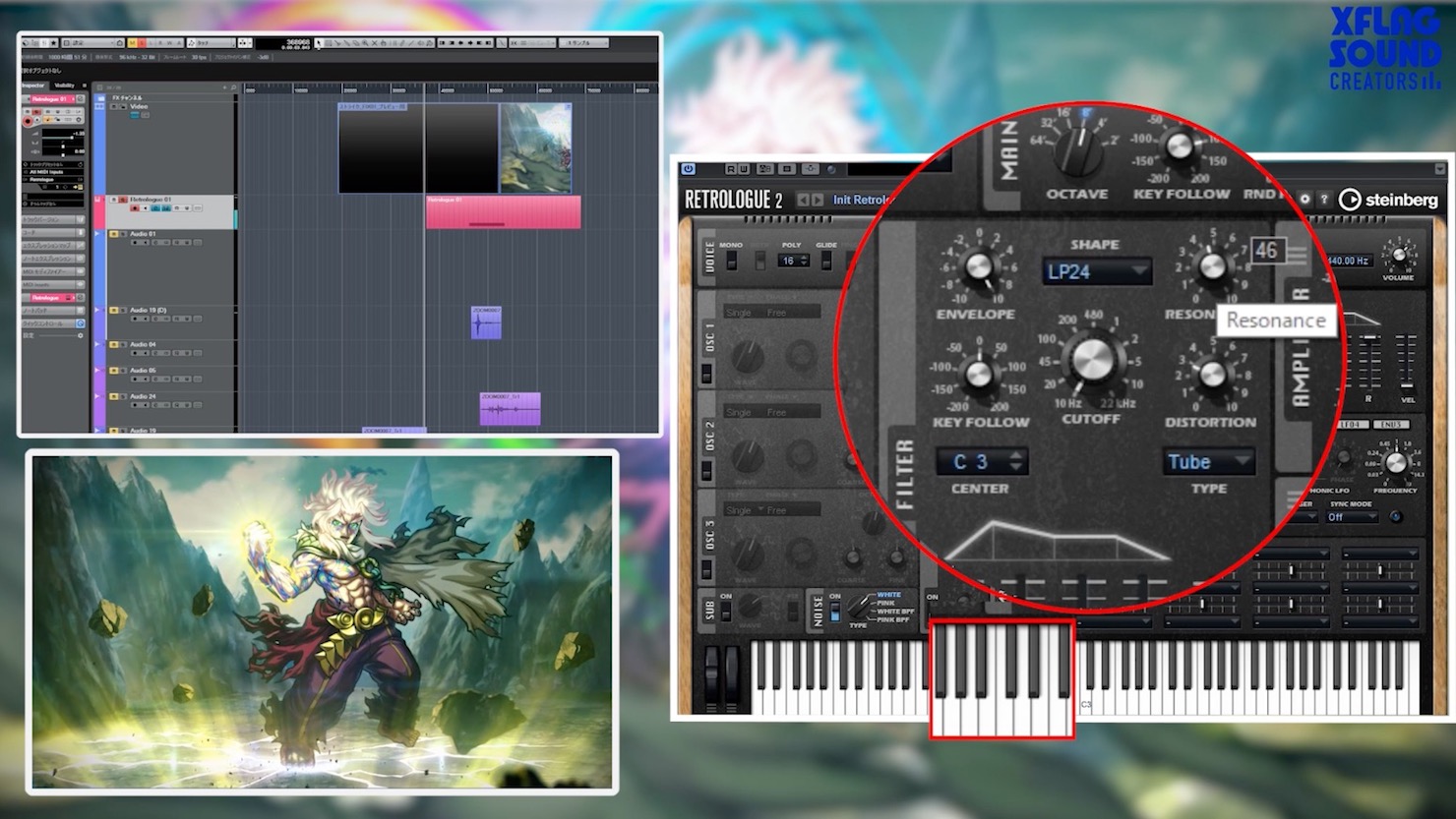Open the distortion Type Tube dropdown
This screenshot has height=819, width=1456.
1208,461
